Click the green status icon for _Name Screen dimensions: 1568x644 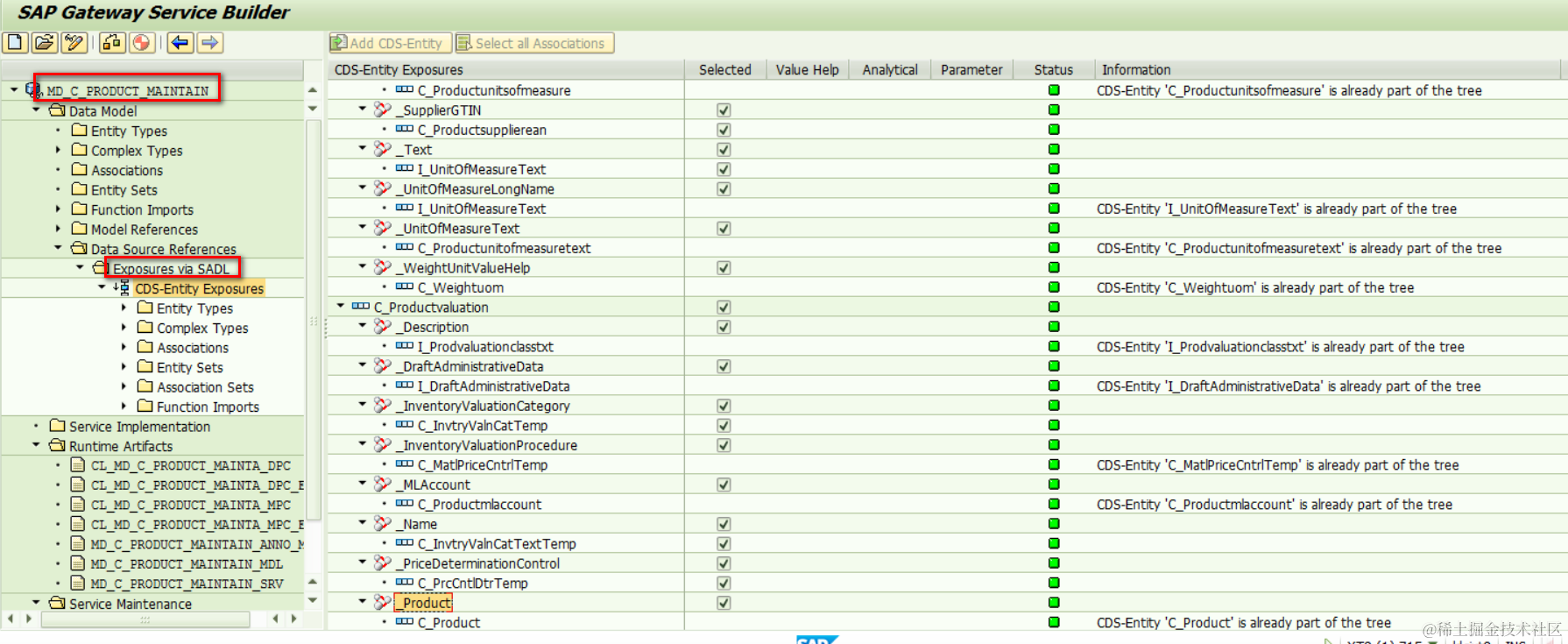[1054, 523]
